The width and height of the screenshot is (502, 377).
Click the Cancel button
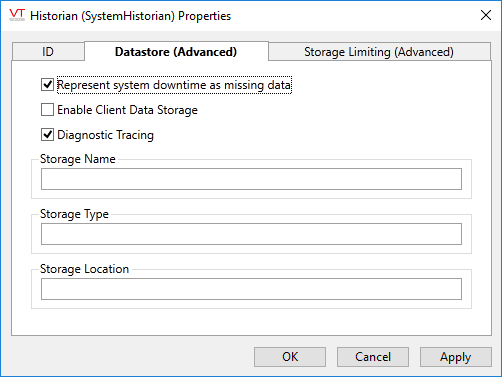tap(373, 357)
